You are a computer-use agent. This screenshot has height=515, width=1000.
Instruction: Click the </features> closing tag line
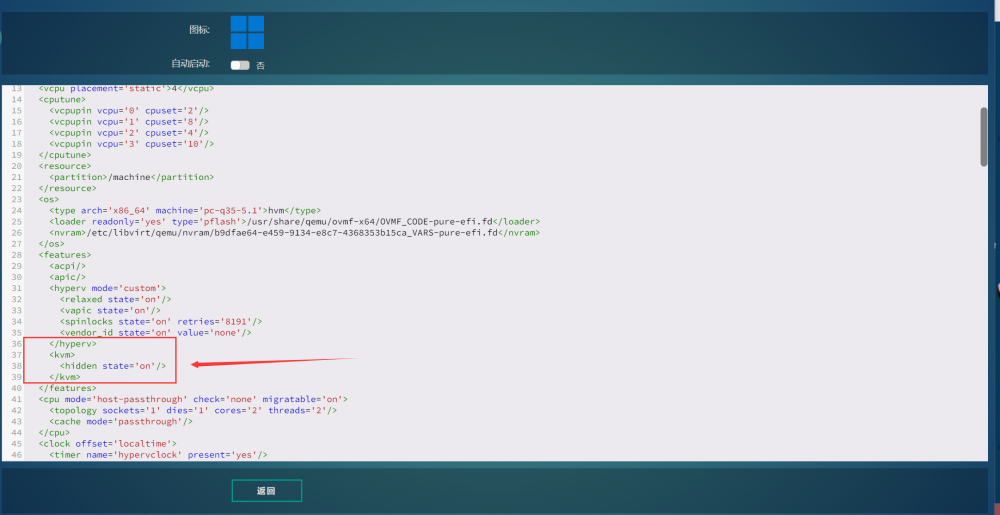coord(68,388)
